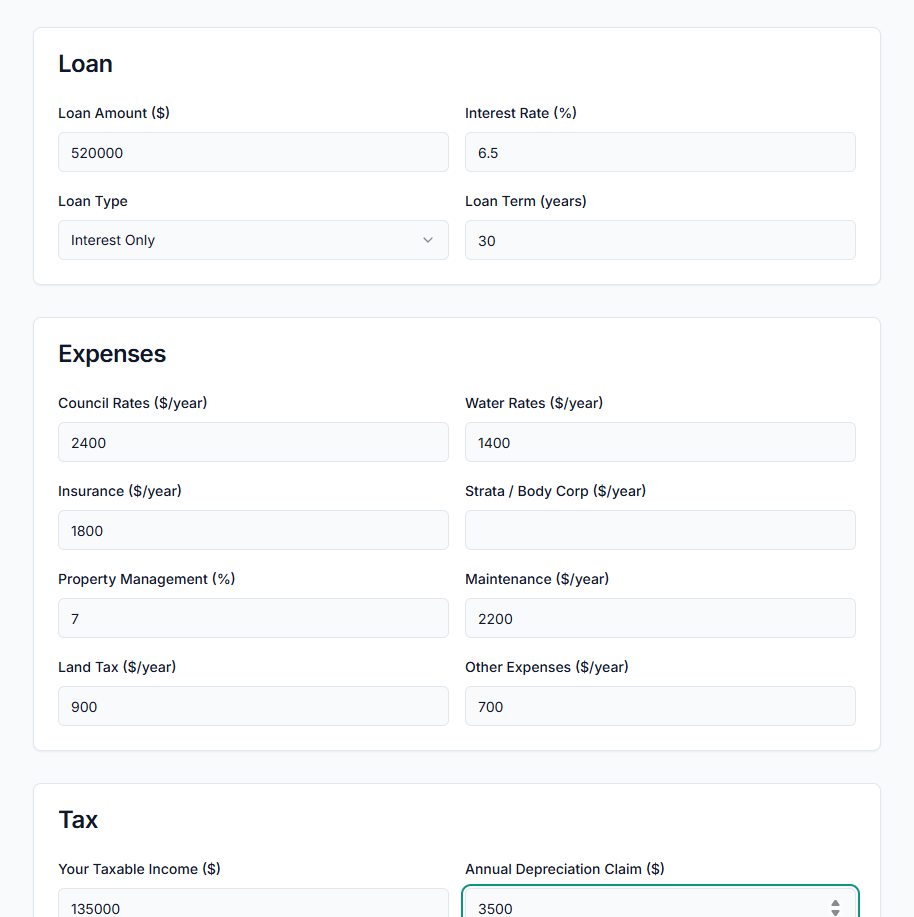914x917 pixels.
Task: Focus the Land Tax input field
Action: click(x=253, y=706)
